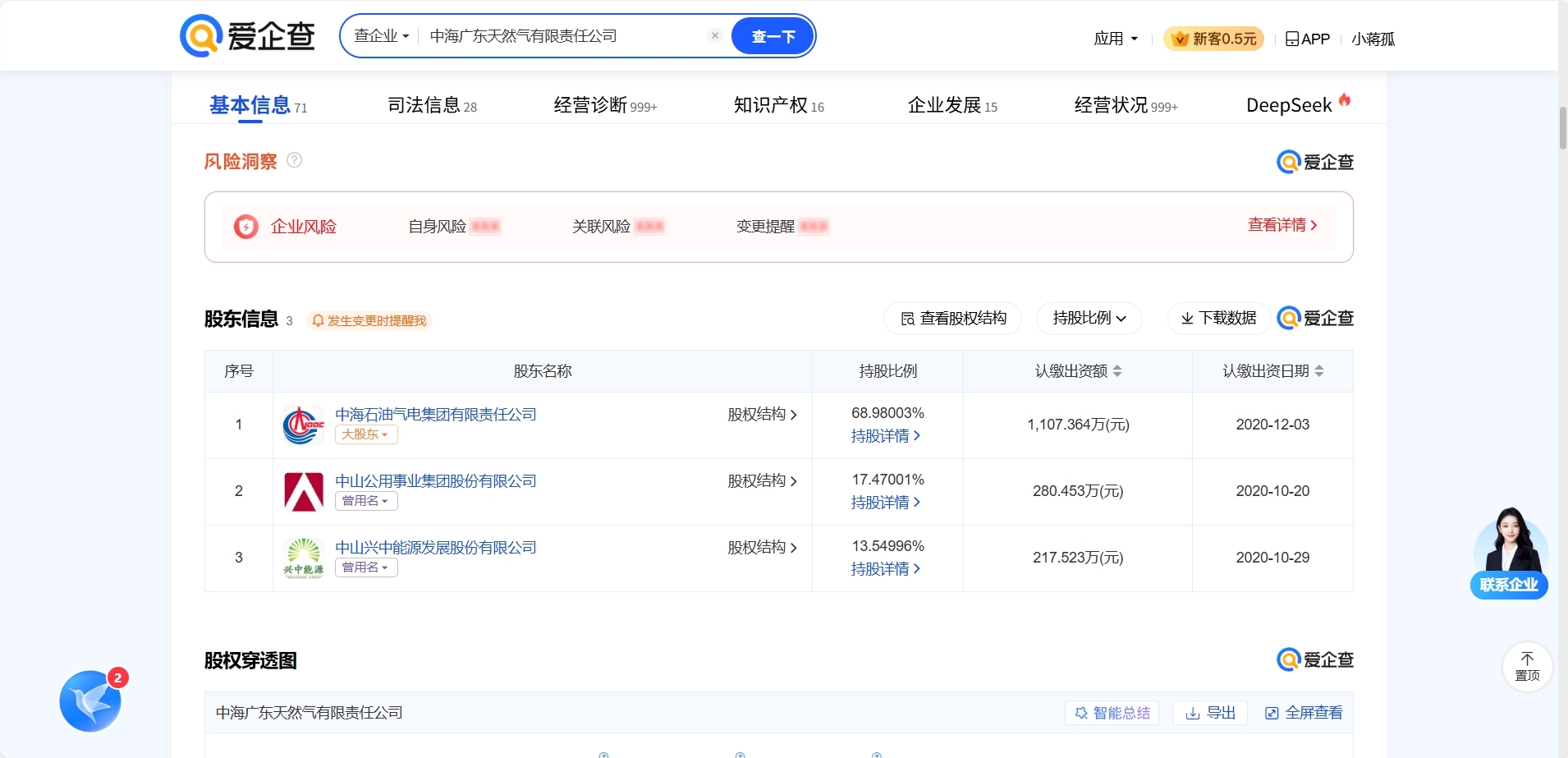Expand 曾用名 under 中山兴中能源发展
This screenshot has height=758, width=1568.
366,567
